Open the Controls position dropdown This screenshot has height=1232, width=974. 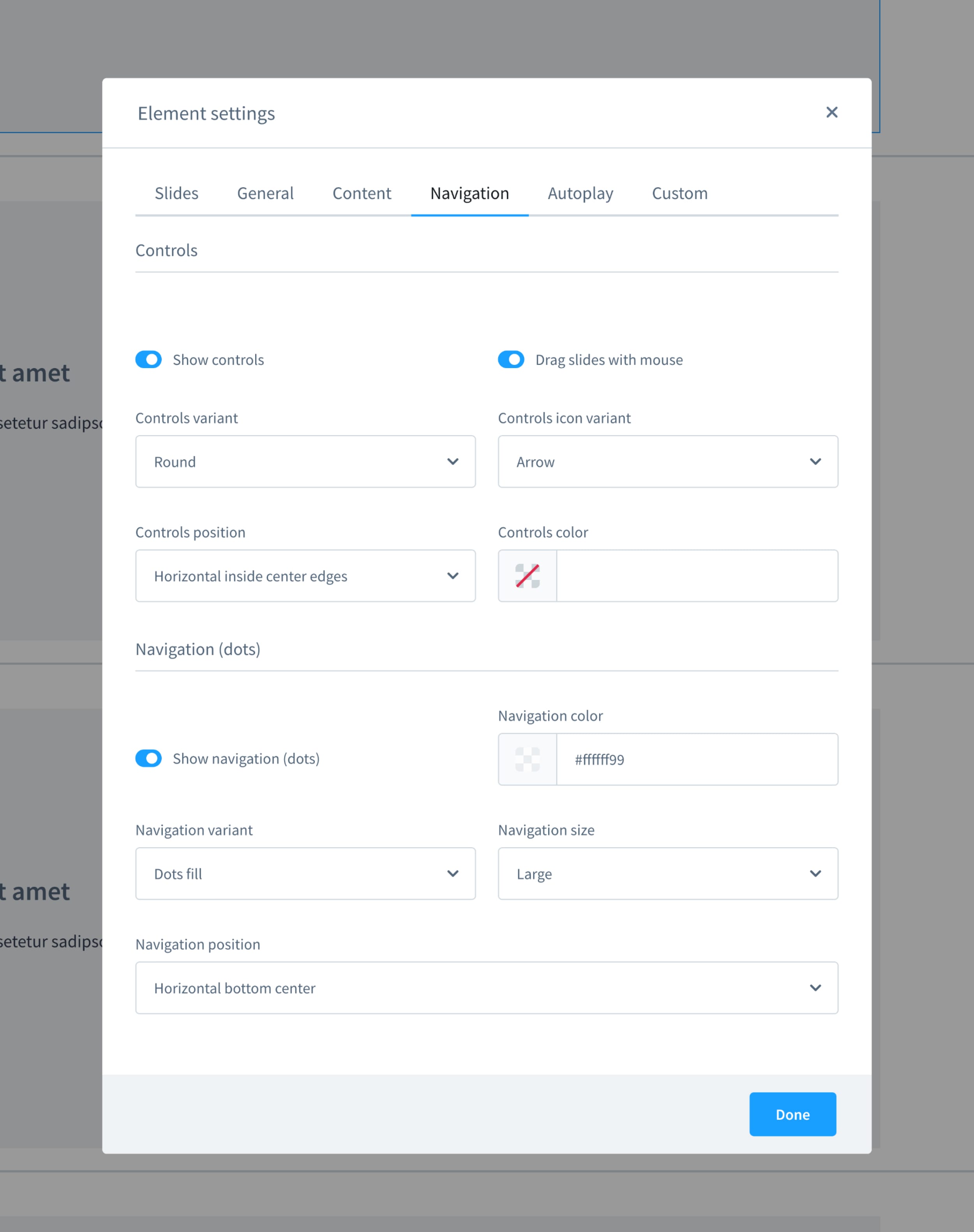[x=305, y=576]
